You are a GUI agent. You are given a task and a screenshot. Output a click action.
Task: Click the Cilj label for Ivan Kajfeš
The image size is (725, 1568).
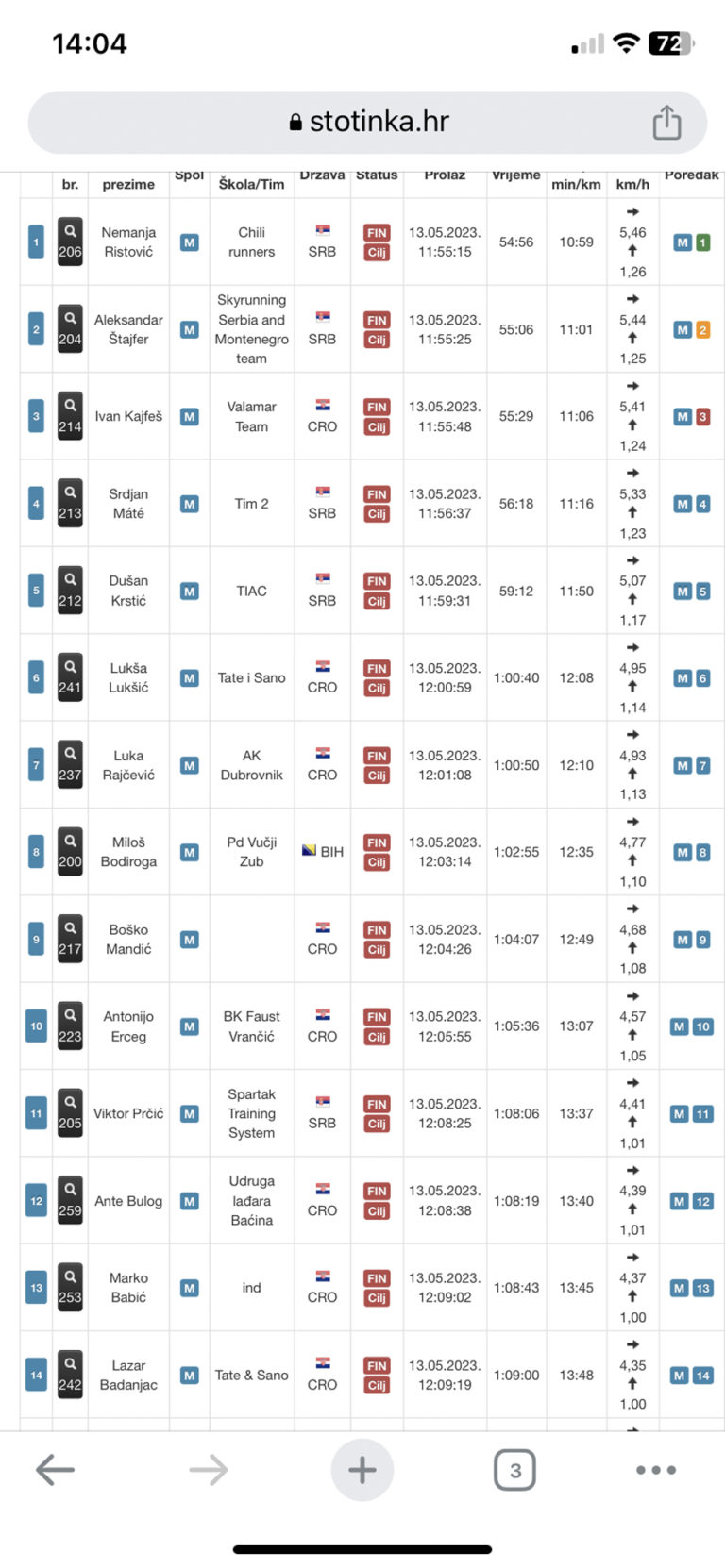pyautogui.click(x=377, y=427)
